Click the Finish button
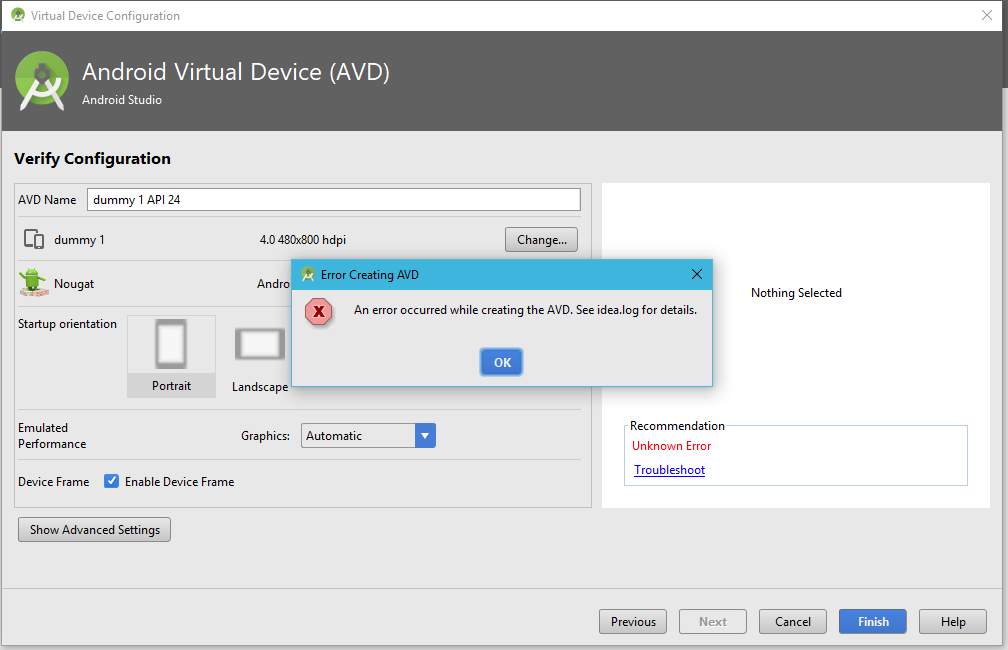The height and width of the screenshot is (650, 1008). (872, 622)
